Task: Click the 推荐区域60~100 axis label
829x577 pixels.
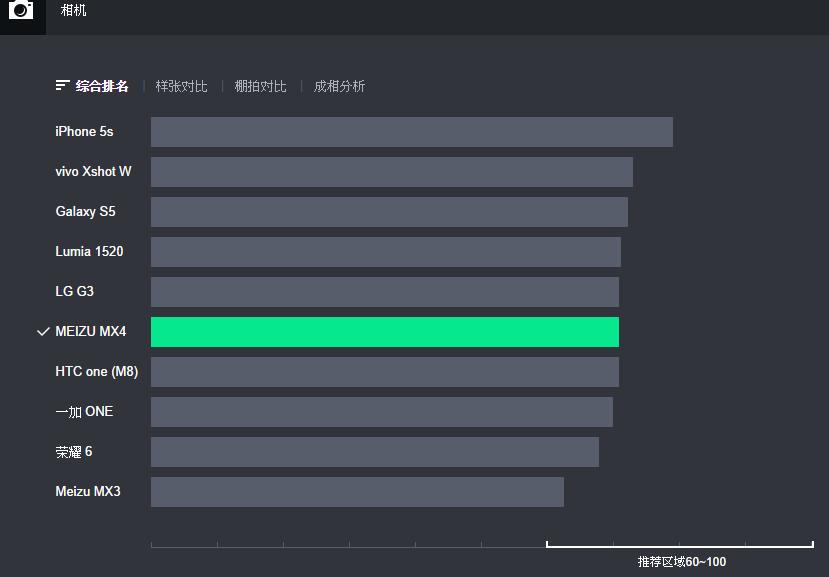Action: click(x=681, y=562)
